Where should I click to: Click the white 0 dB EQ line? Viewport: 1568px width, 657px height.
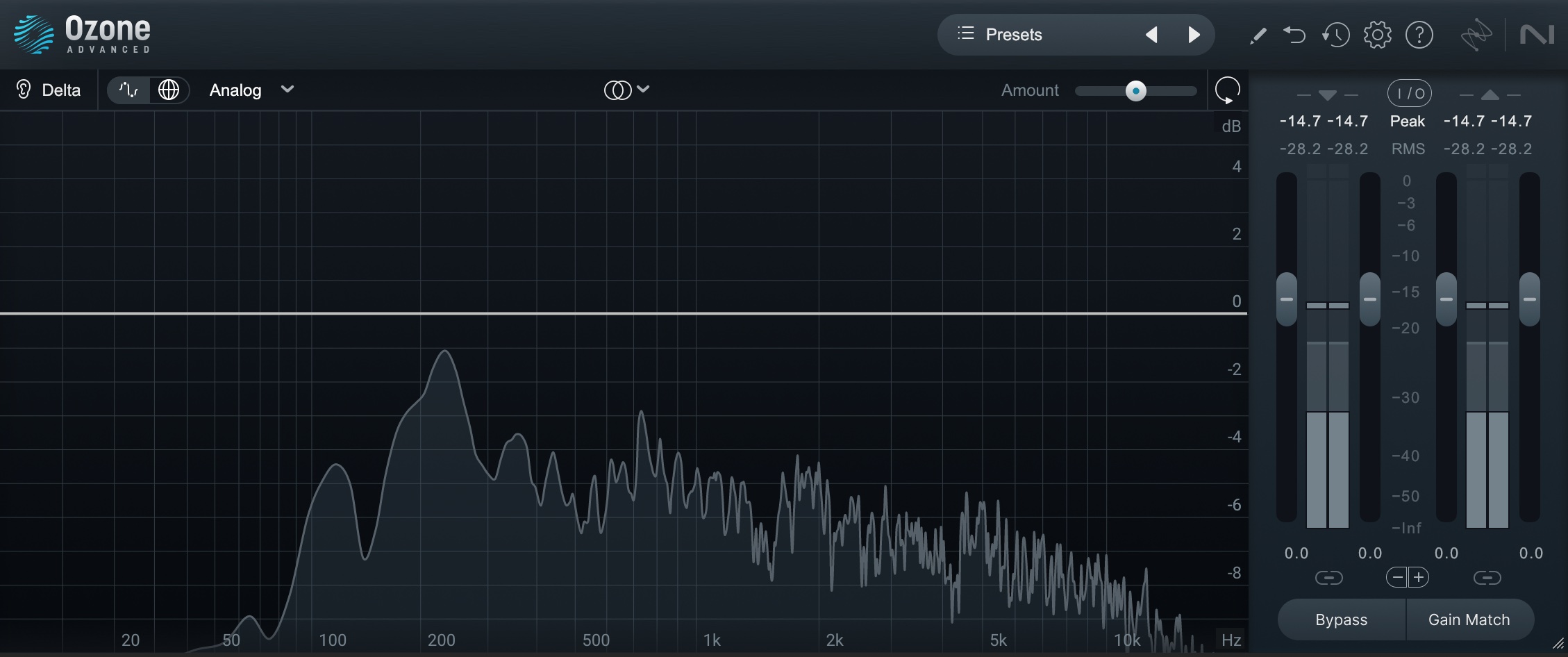[x=624, y=314]
